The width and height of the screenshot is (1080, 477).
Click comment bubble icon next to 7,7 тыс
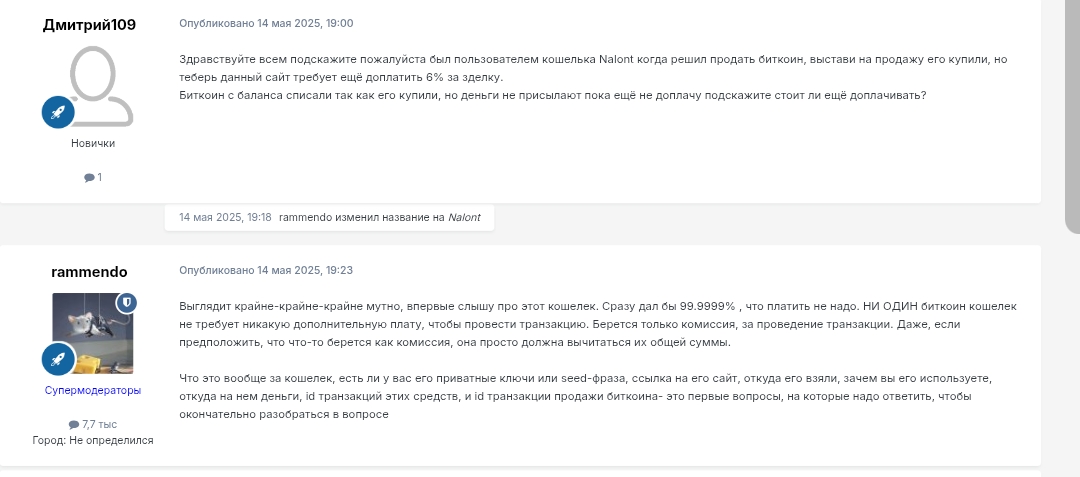(x=74, y=425)
